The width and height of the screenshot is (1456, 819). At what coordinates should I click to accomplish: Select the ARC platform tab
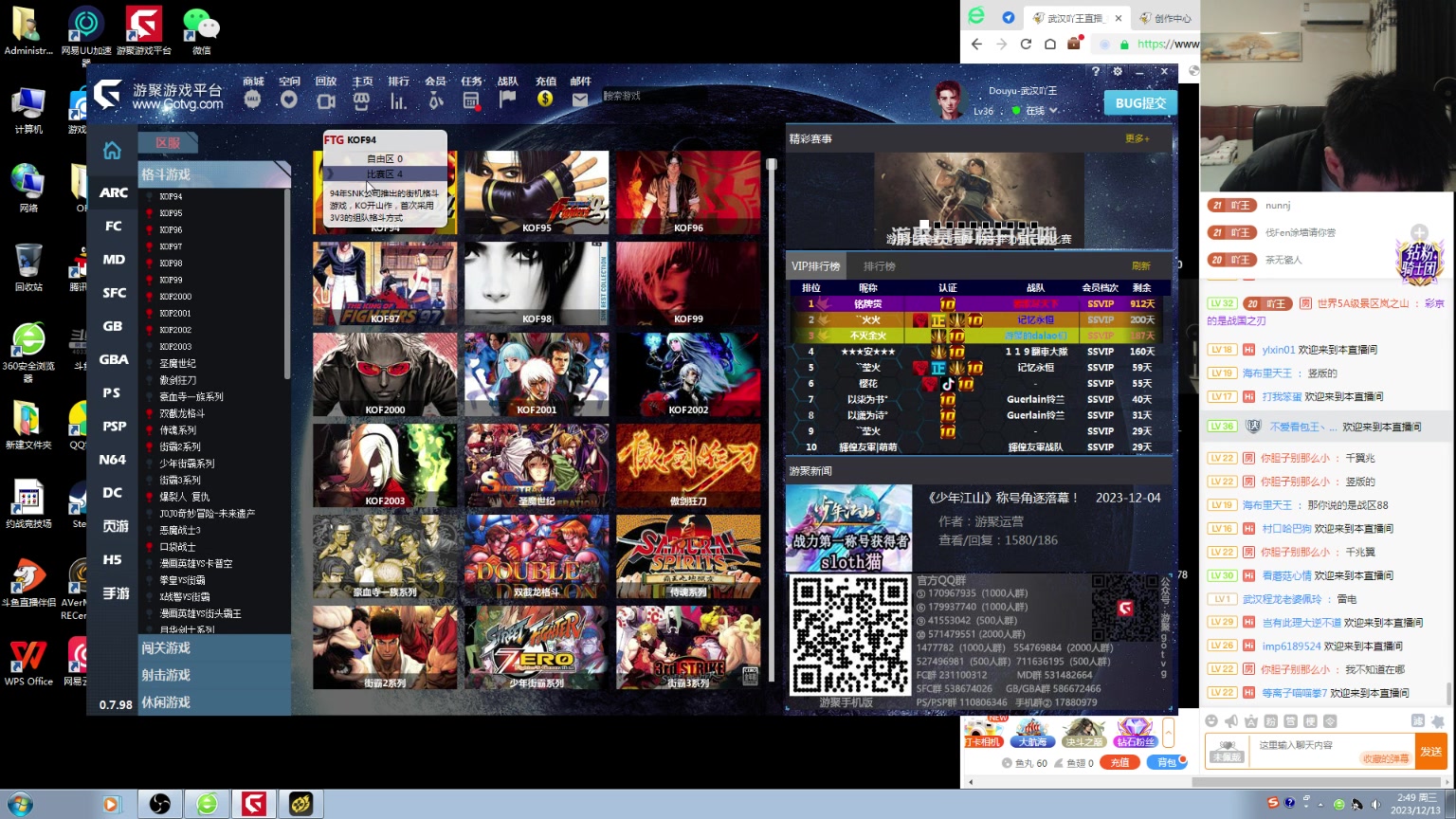point(114,192)
